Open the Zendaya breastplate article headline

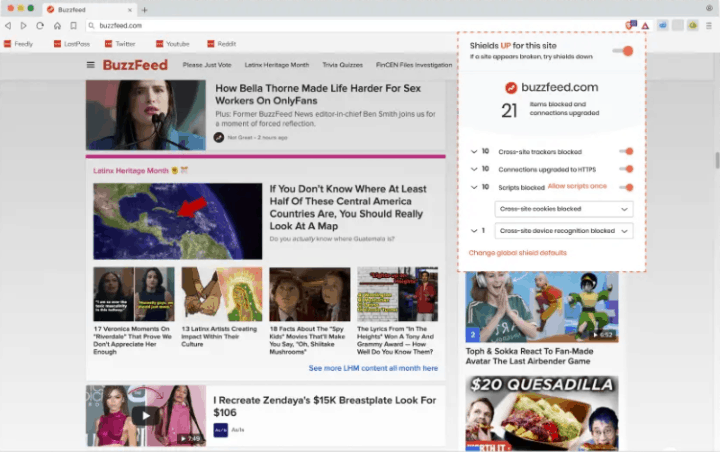[325, 406]
